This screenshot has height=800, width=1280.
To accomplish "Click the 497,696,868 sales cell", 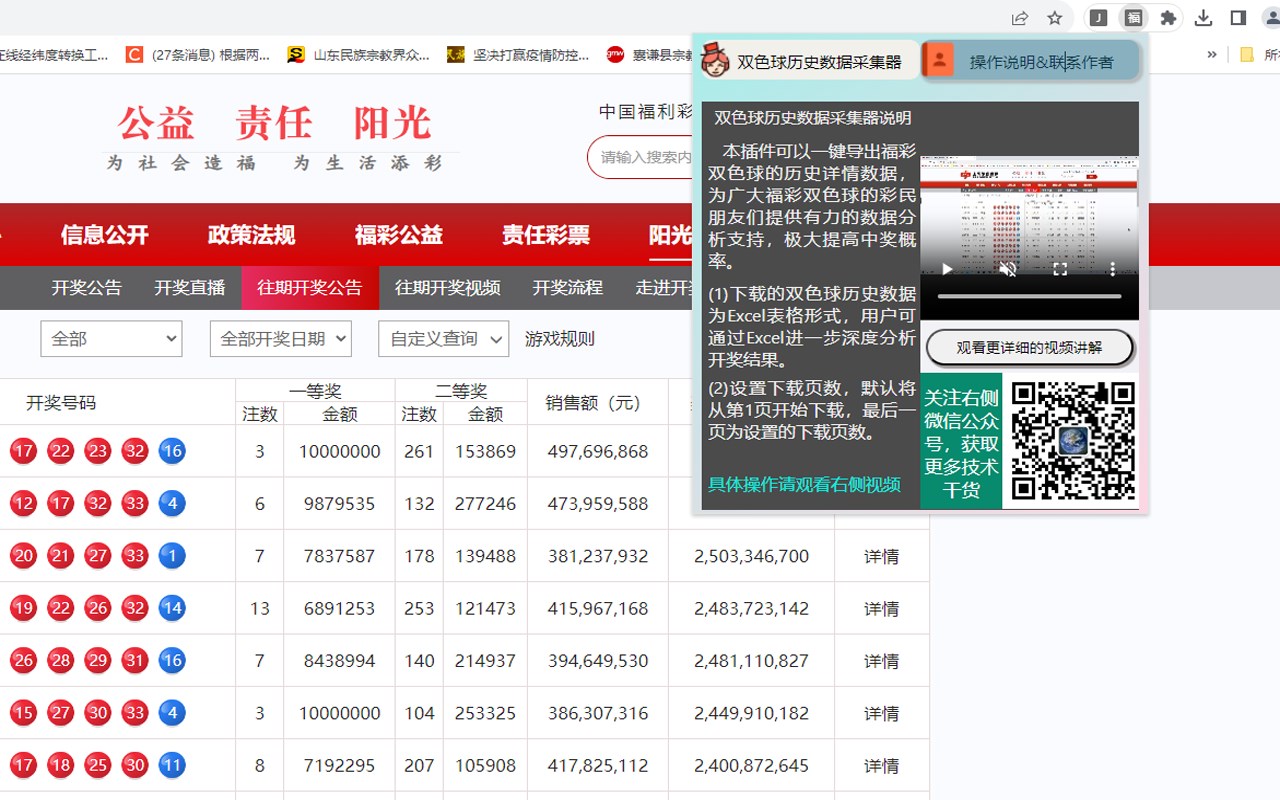I will coord(598,451).
